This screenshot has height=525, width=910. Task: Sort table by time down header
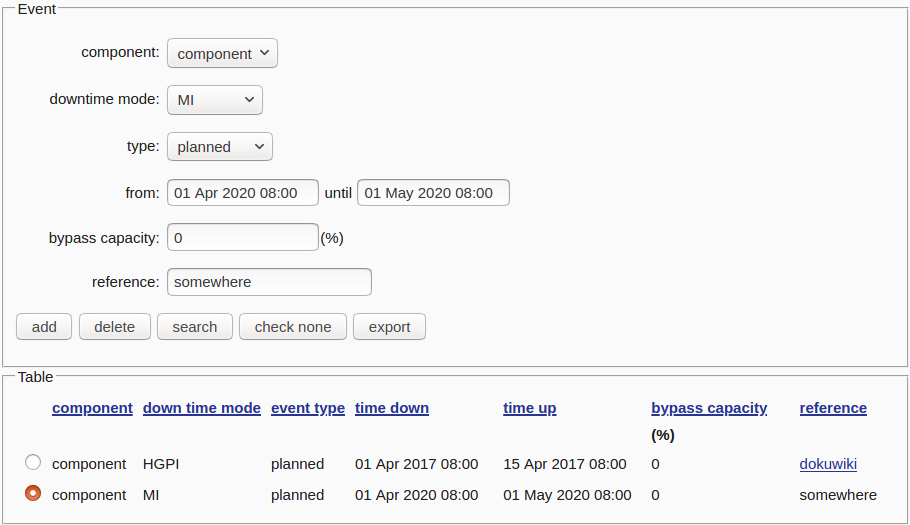(x=392, y=408)
